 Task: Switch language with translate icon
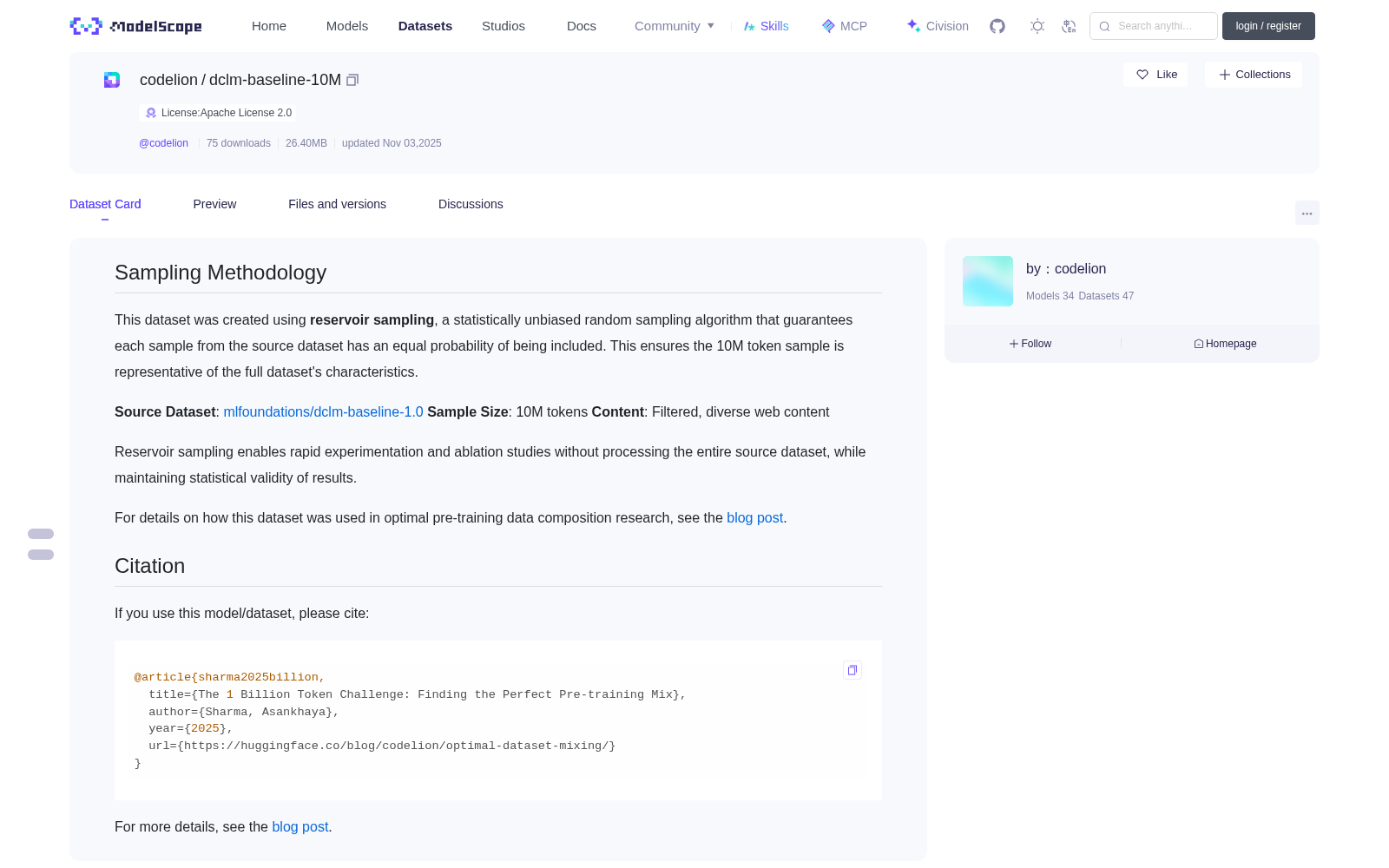pyautogui.click(x=1070, y=26)
